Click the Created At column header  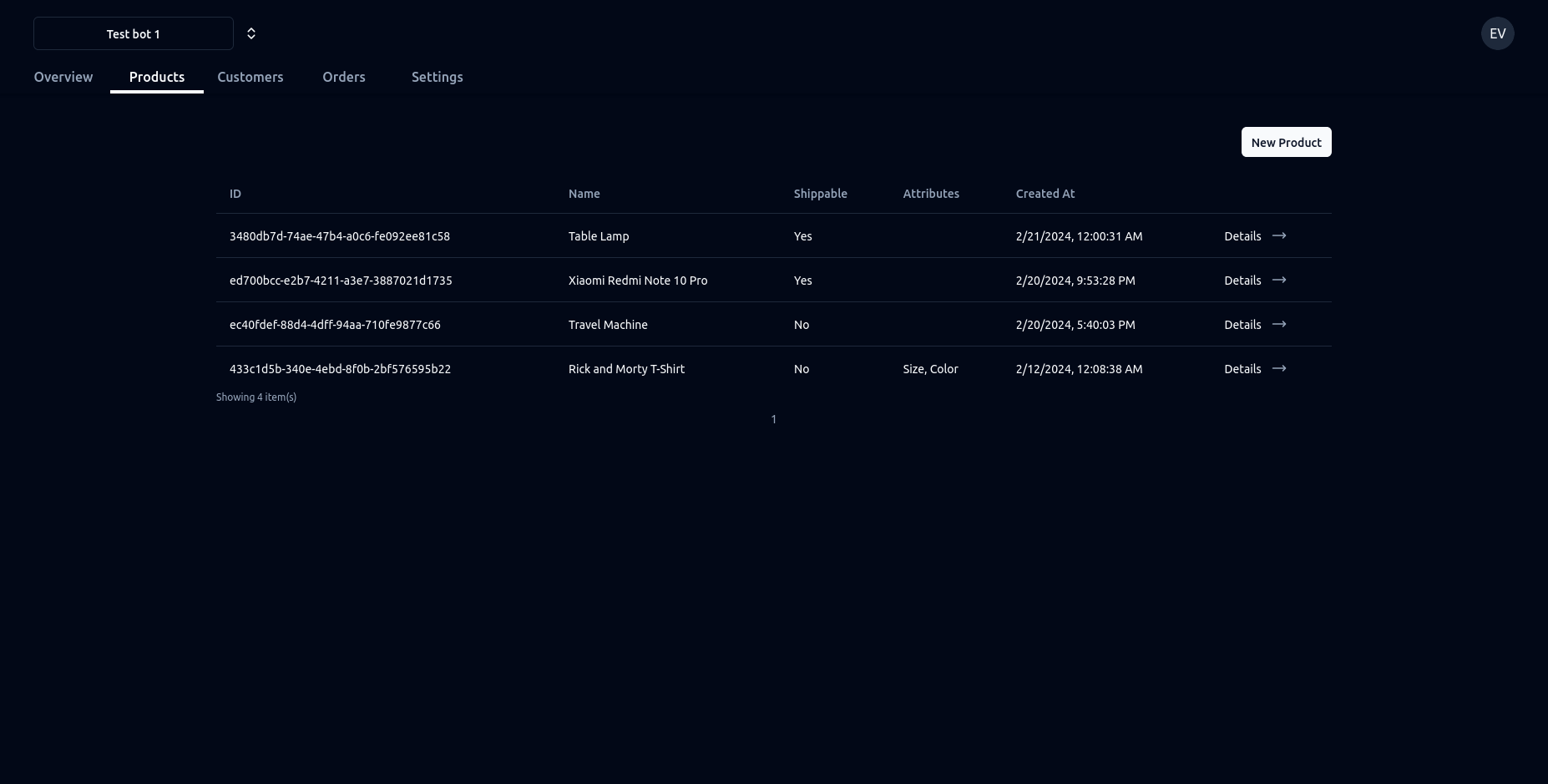point(1045,194)
